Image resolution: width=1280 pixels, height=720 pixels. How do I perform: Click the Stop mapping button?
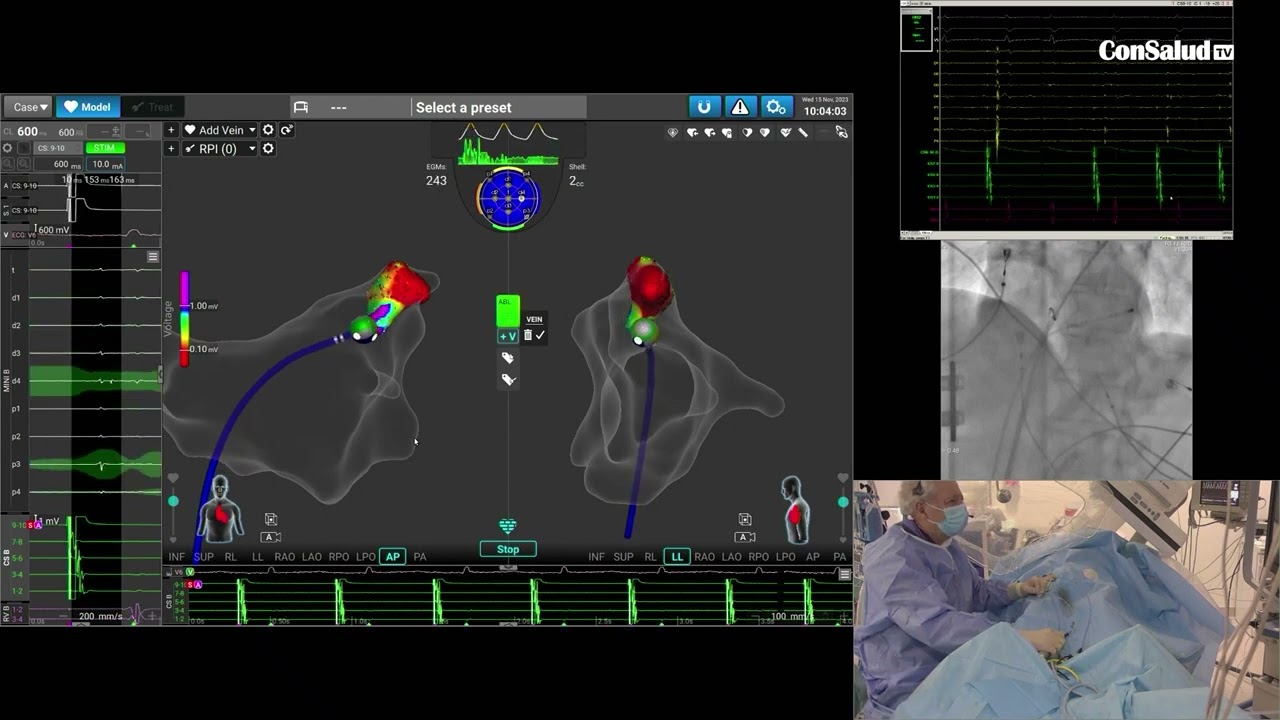coord(508,549)
